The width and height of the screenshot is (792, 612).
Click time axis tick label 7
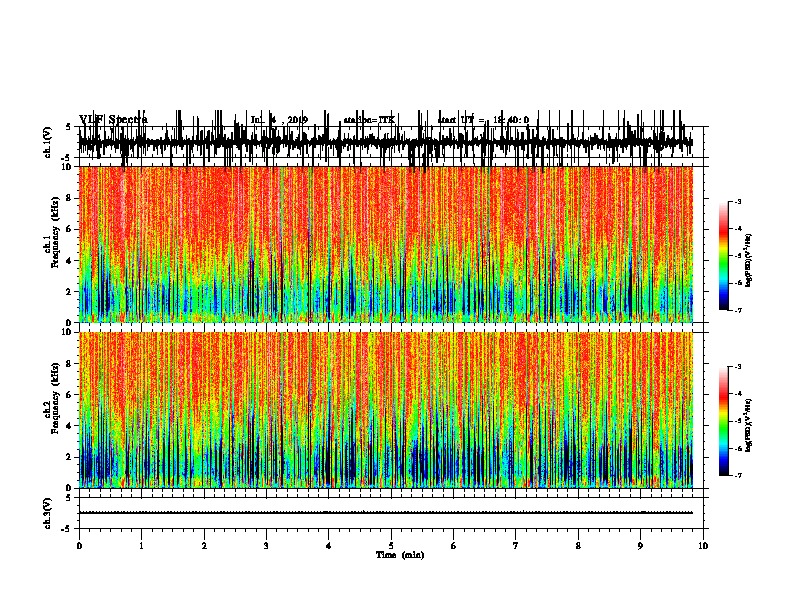tap(516, 546)
